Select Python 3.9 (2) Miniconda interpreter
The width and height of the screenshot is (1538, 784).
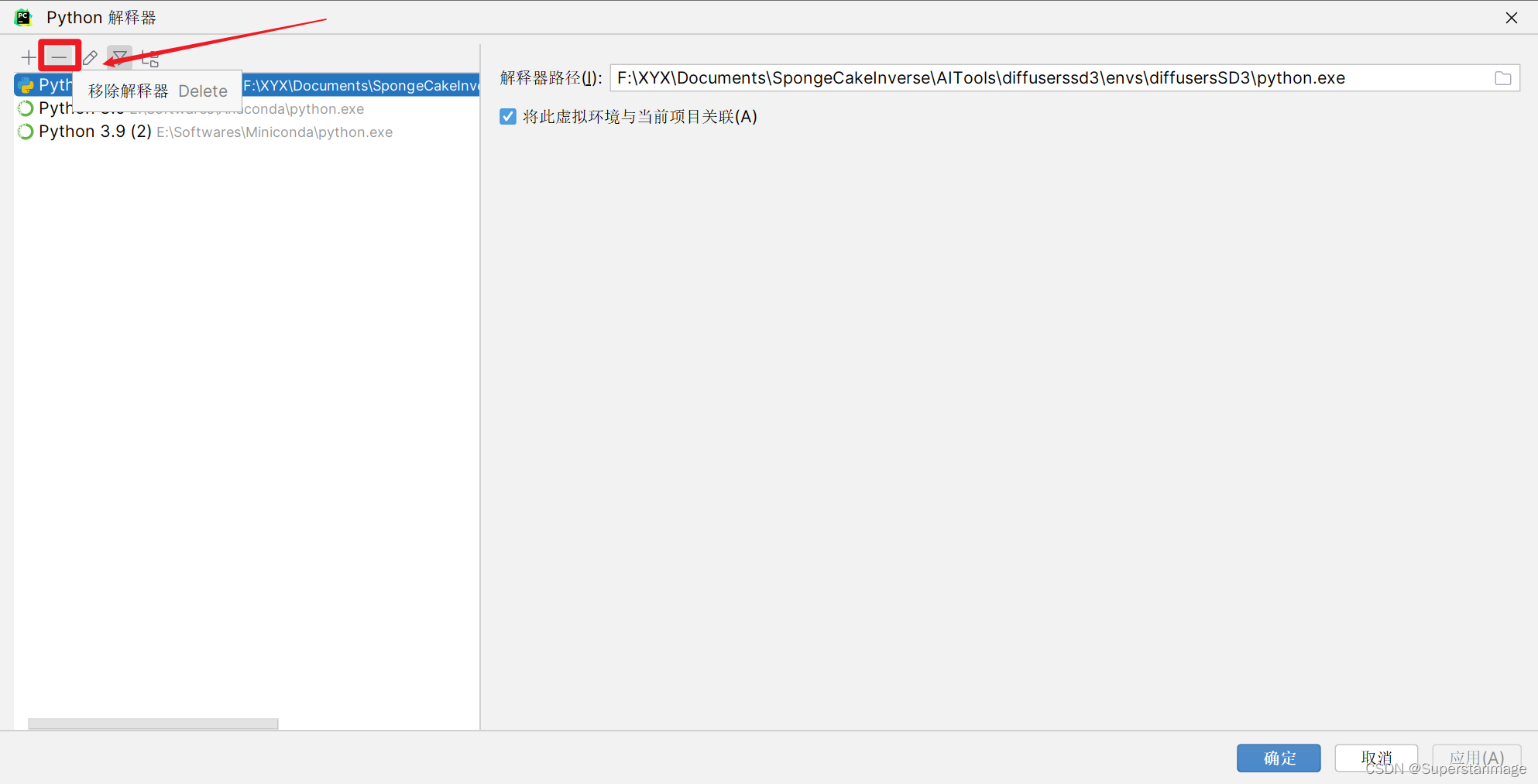pos(247,132)
